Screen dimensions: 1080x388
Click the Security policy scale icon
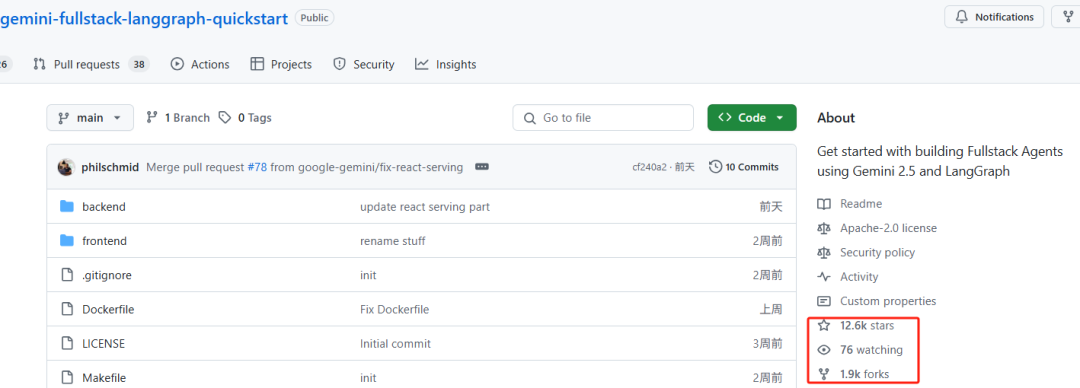(824, 252)
